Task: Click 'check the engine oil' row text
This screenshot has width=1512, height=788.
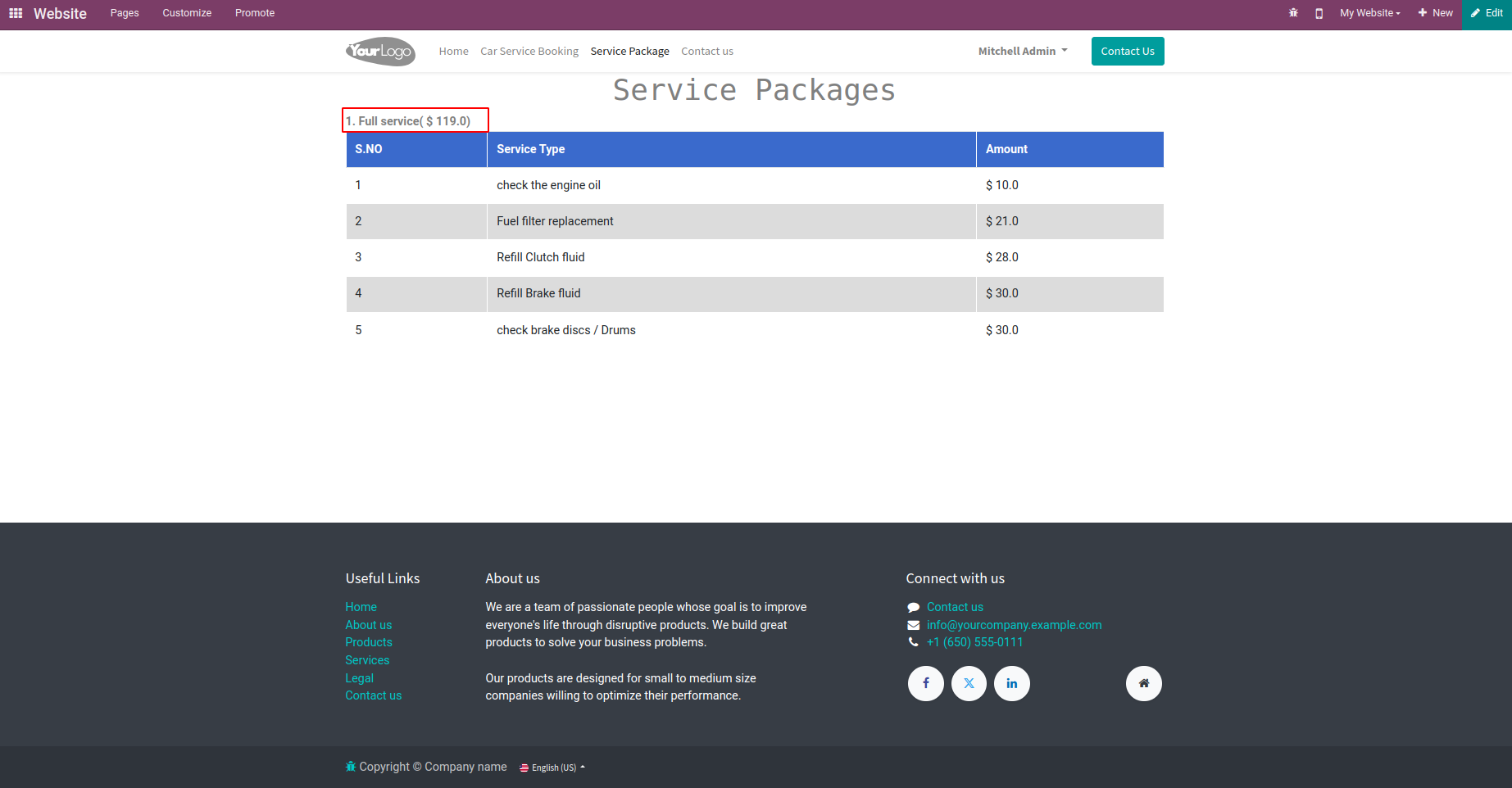Action: [x=549, y=185]
